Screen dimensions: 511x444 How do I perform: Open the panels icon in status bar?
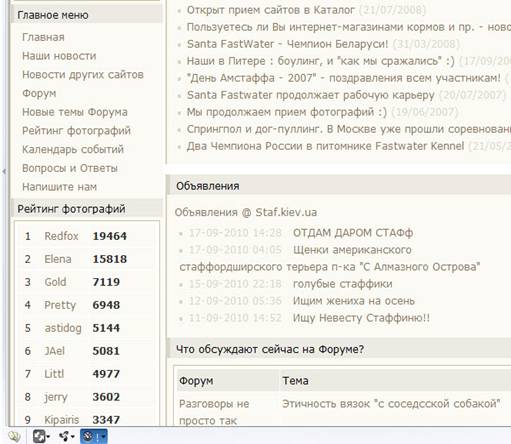[14, 436]
